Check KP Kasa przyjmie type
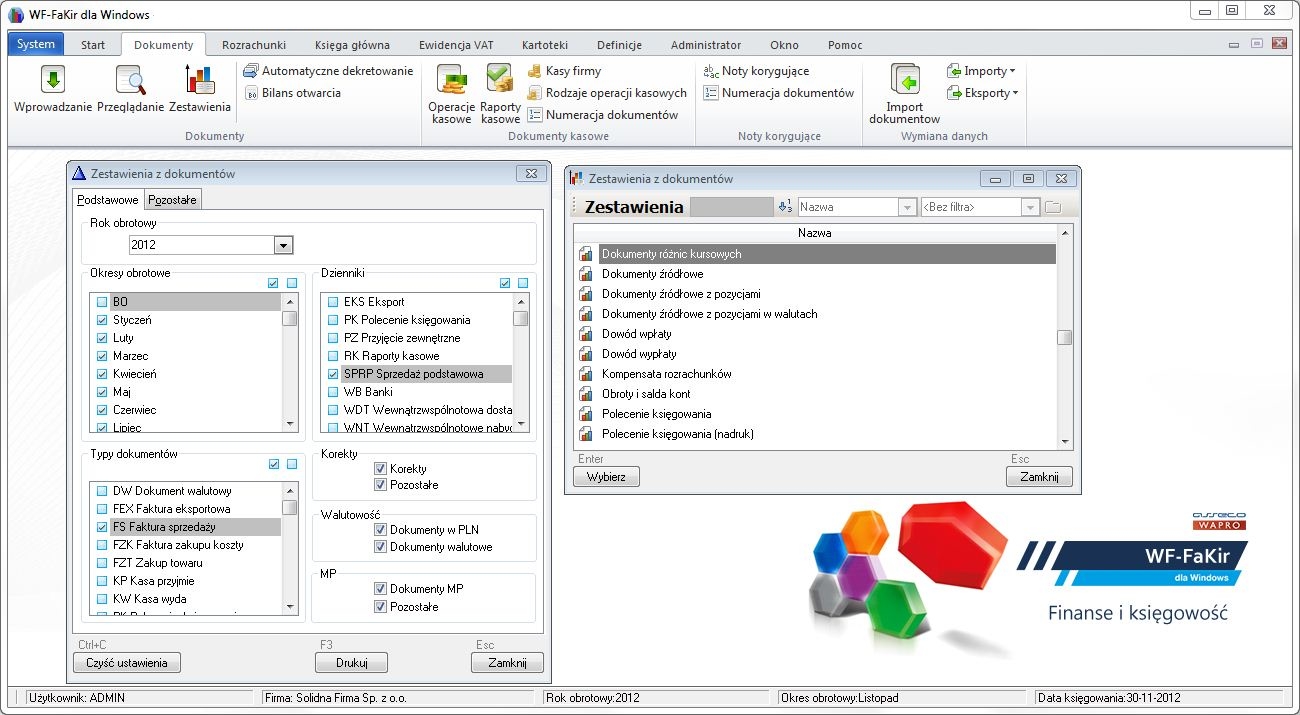1300x715 pixels. point(101,581)
